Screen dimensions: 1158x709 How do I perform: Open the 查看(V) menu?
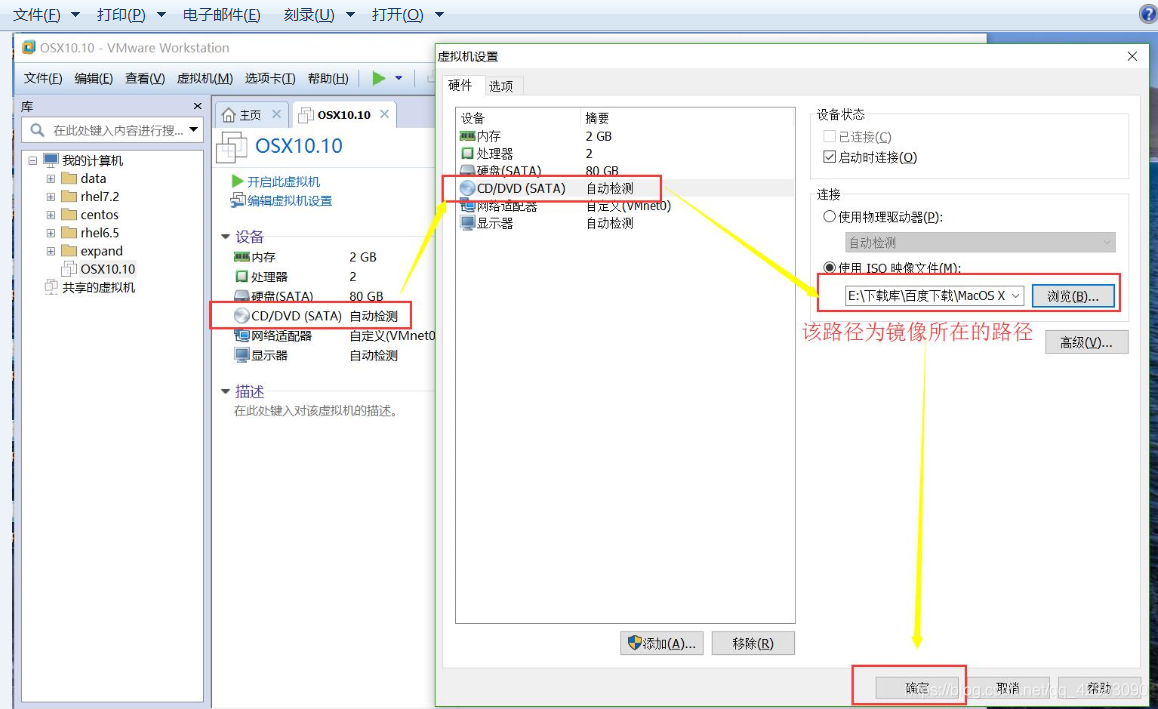[145, 78]
